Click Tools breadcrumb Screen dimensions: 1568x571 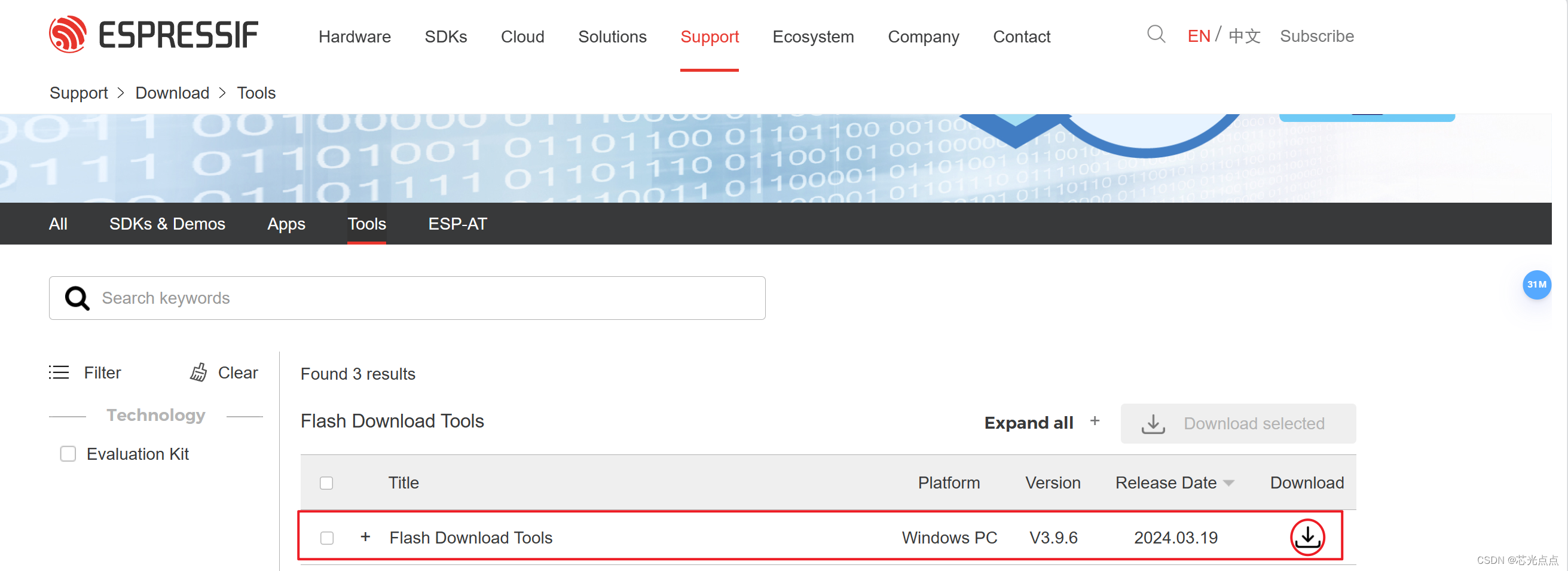(x=256, y=93)
